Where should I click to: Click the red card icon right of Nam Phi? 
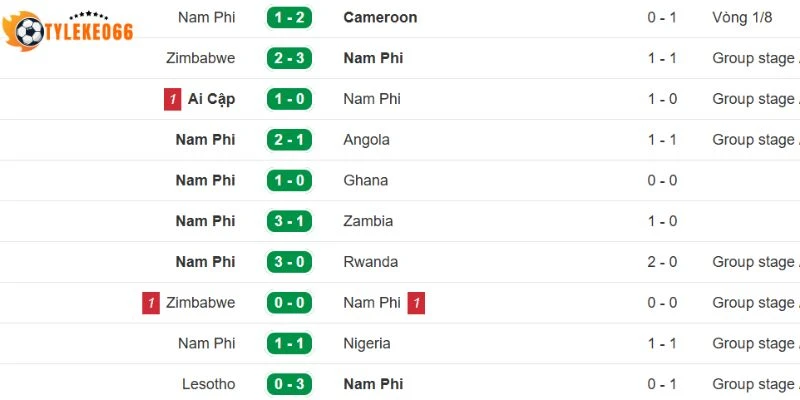416,303
